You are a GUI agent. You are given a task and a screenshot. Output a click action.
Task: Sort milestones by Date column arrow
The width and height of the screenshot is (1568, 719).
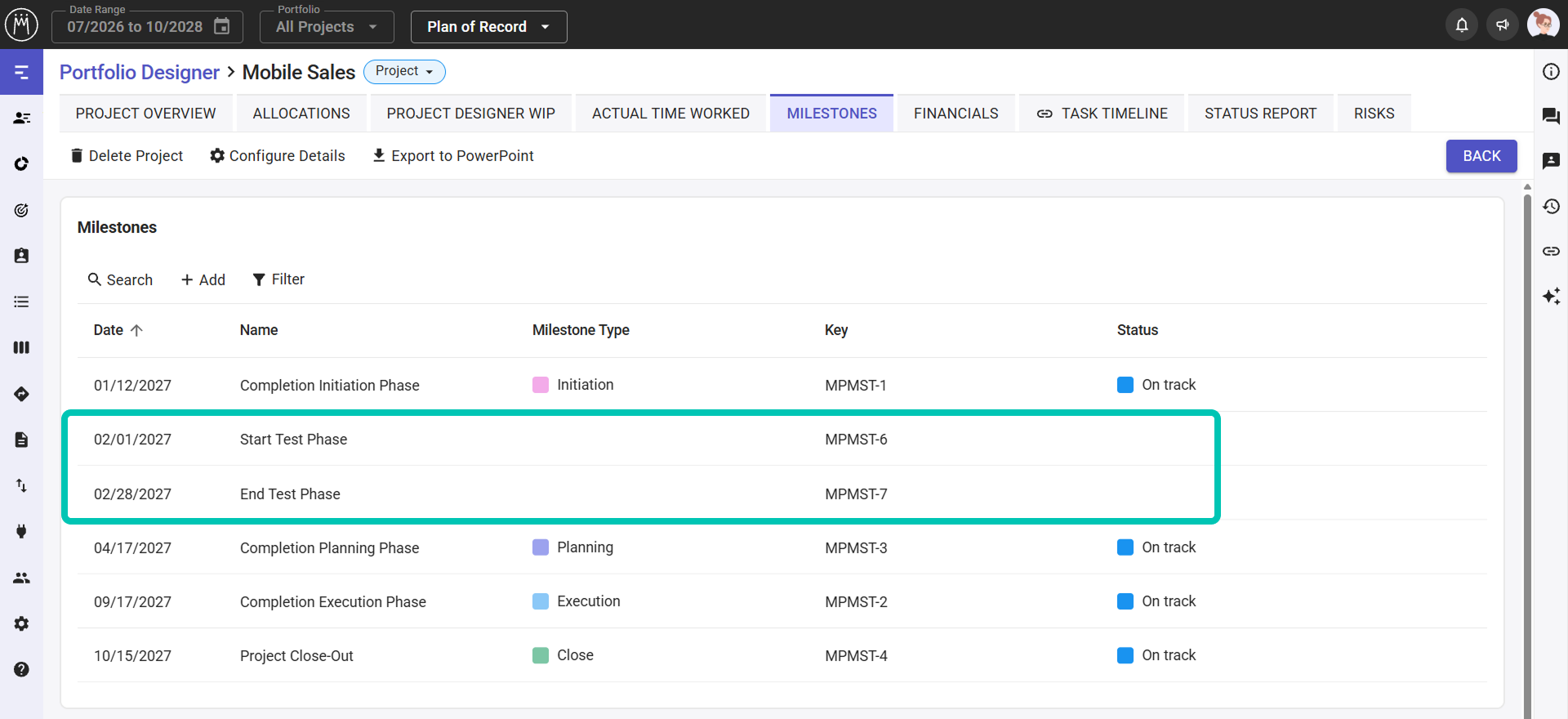136,330
